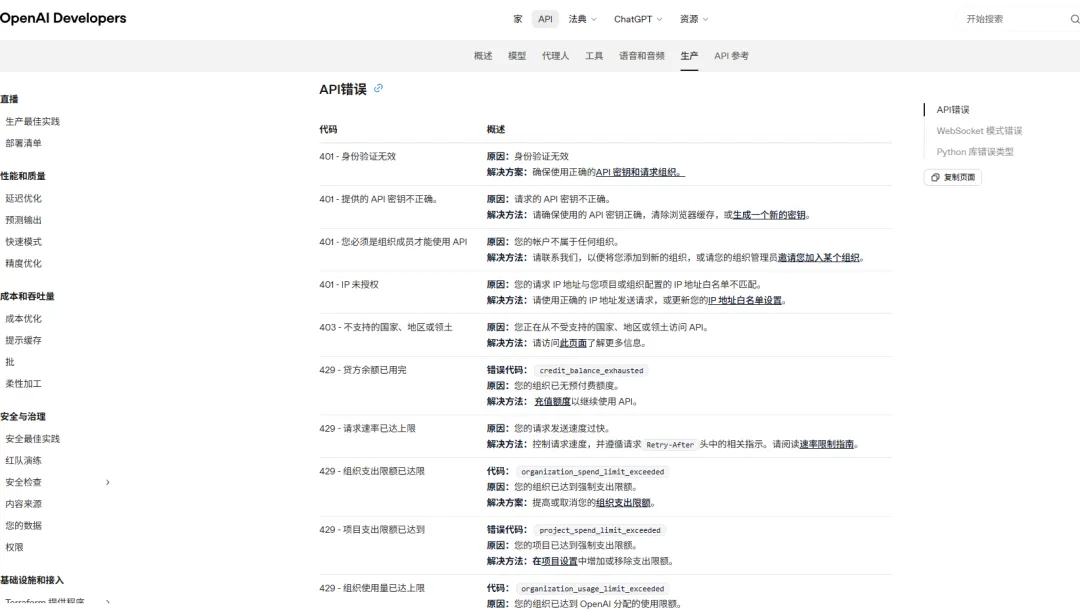Click the 429 - 项目支出限额已达到 table cell

(x=372, y=530)
